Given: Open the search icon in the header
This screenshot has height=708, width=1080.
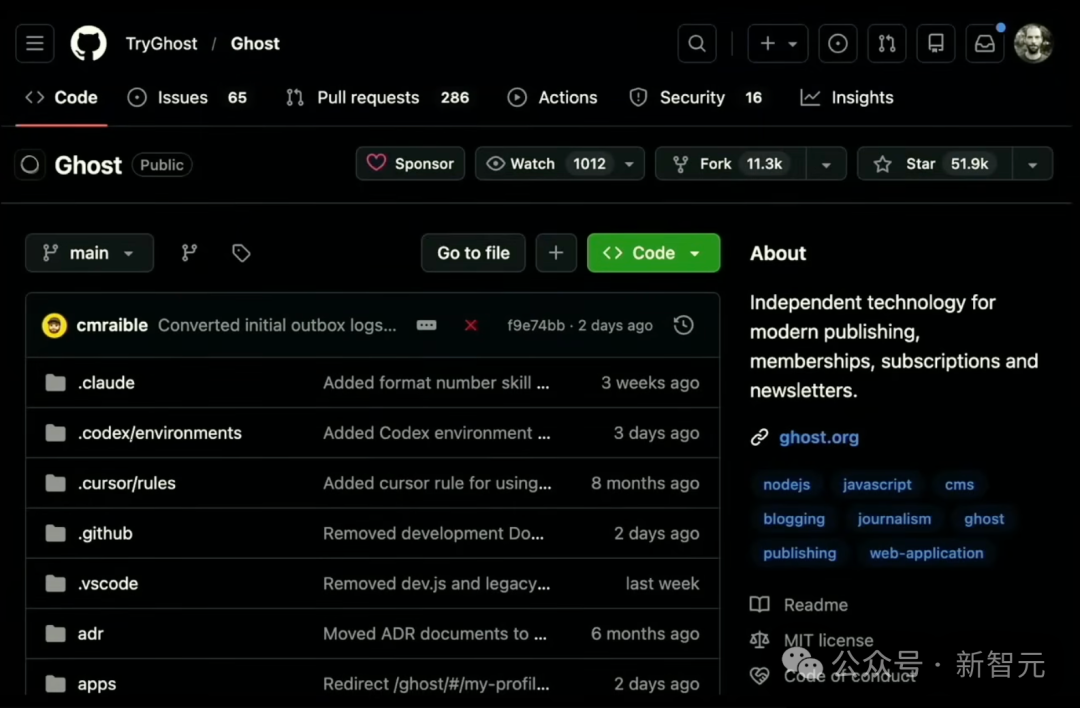Looking at the screenshot, I should (x=696, y=43).
